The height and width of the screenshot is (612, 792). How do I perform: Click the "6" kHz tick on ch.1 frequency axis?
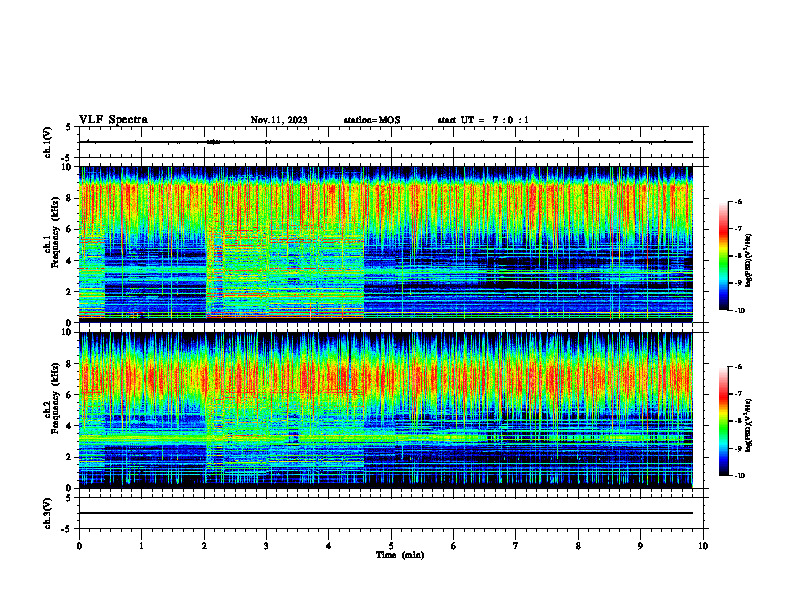pyautogui.click(x=69, y=229)
